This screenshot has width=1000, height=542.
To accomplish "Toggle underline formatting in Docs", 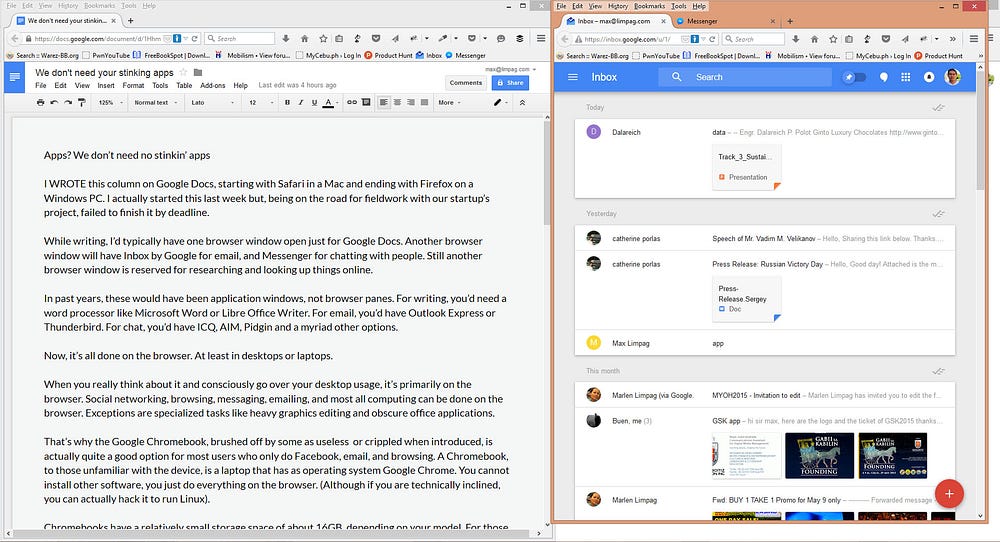I will coord(314,102).
